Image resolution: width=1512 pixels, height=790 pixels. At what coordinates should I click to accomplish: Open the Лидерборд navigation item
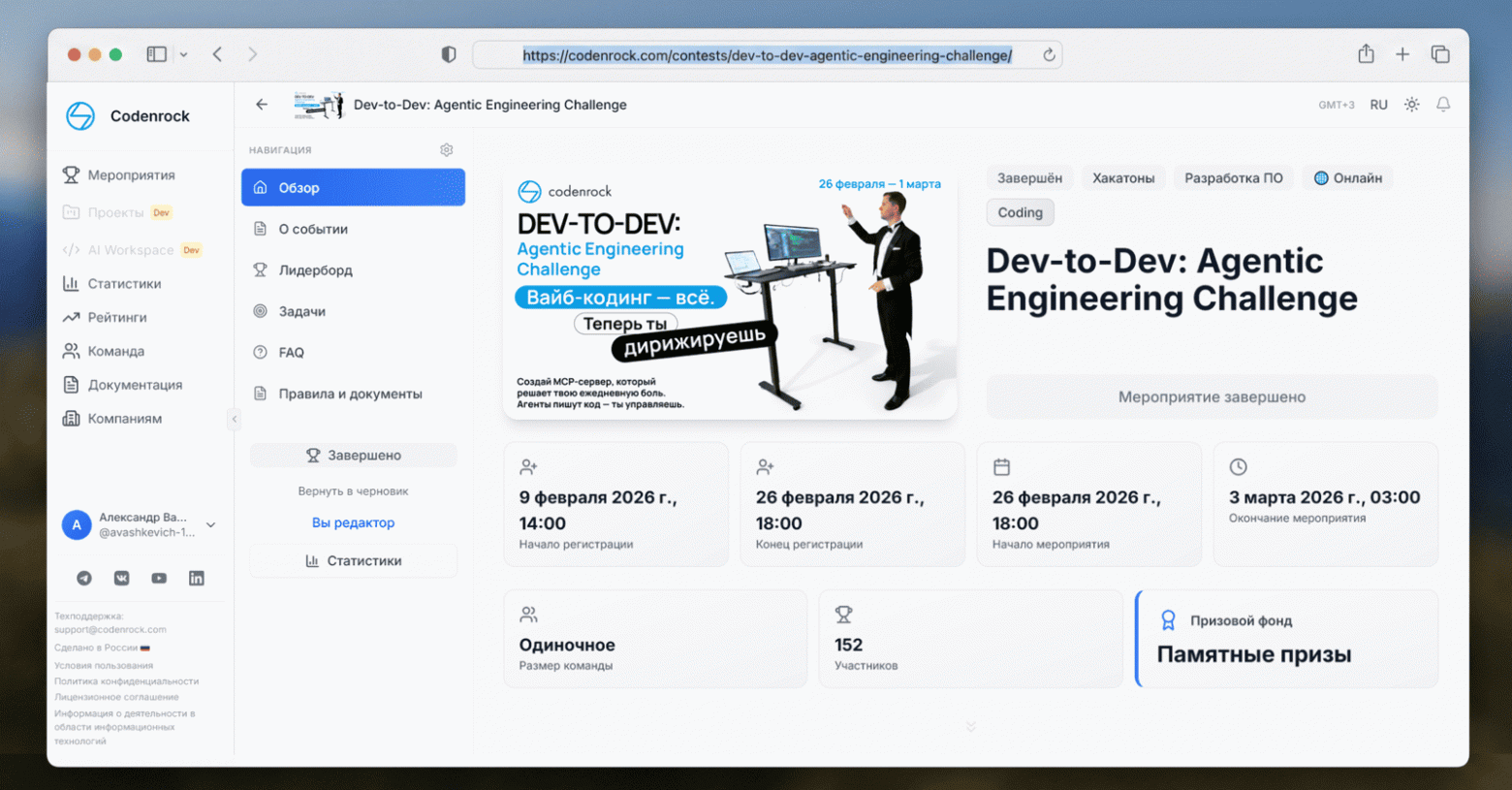[x=353, y=269]
